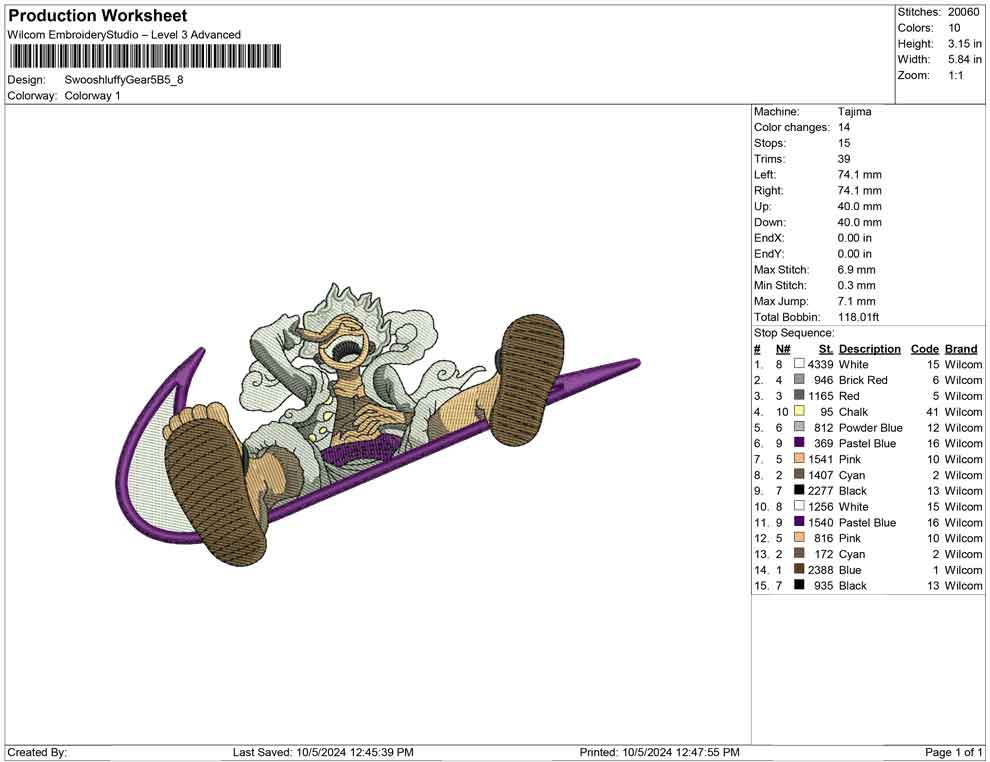Click the Color changes value '14'
The image size is (990, 762).
(844, 128)
